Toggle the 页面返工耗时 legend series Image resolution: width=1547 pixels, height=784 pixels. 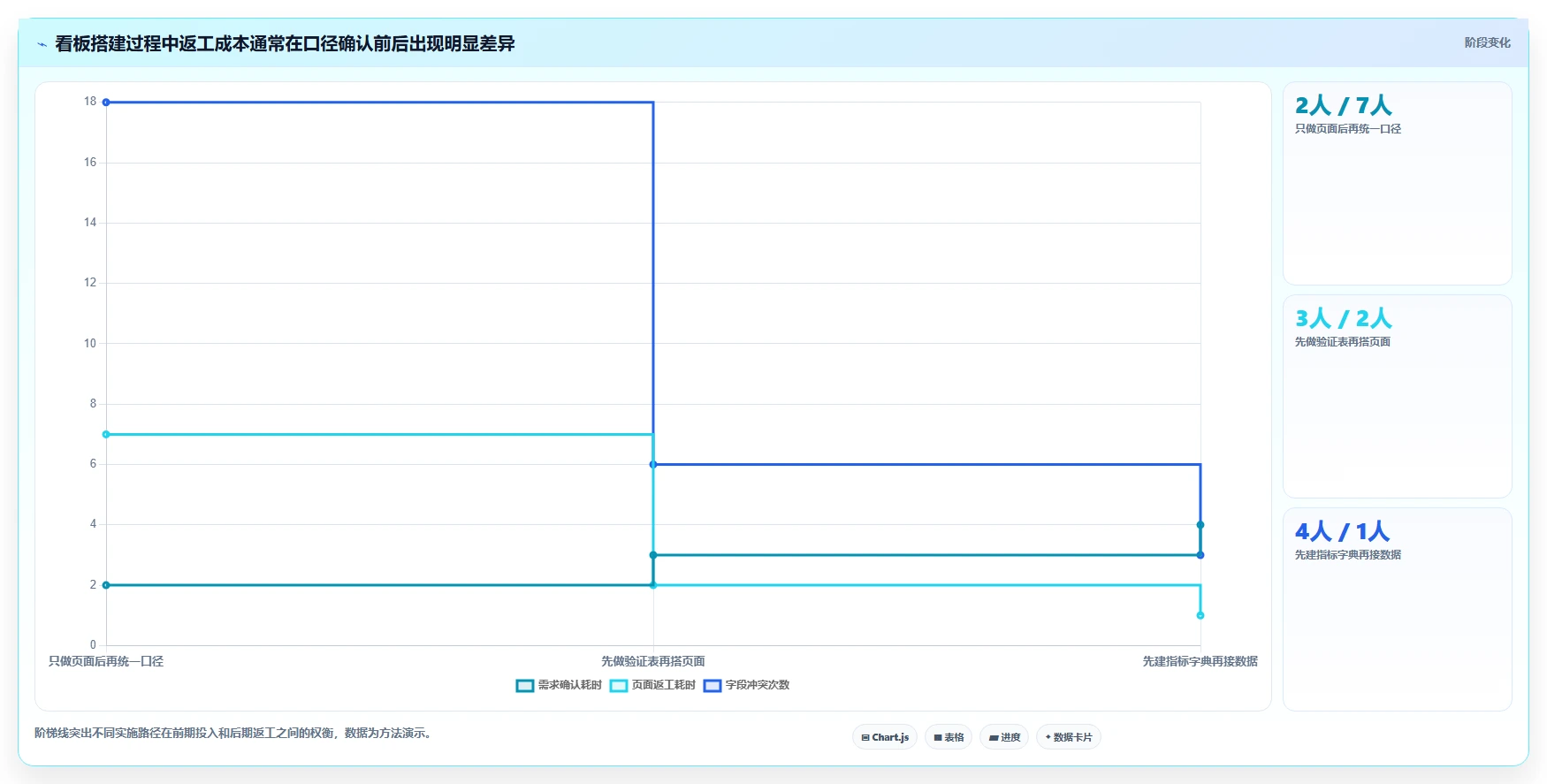pyautogui.click(x=652, y=685)
